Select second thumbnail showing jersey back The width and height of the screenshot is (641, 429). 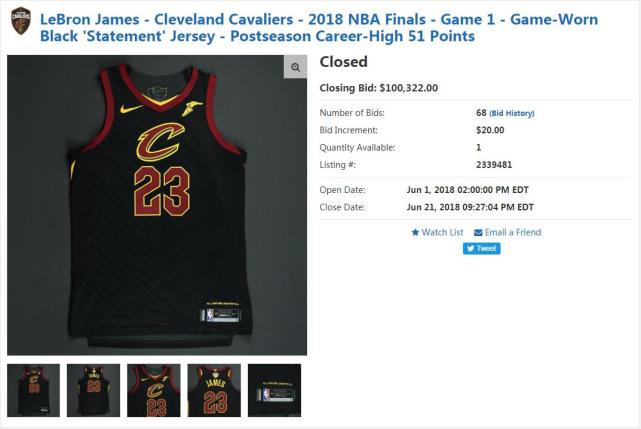pos(94,391)
